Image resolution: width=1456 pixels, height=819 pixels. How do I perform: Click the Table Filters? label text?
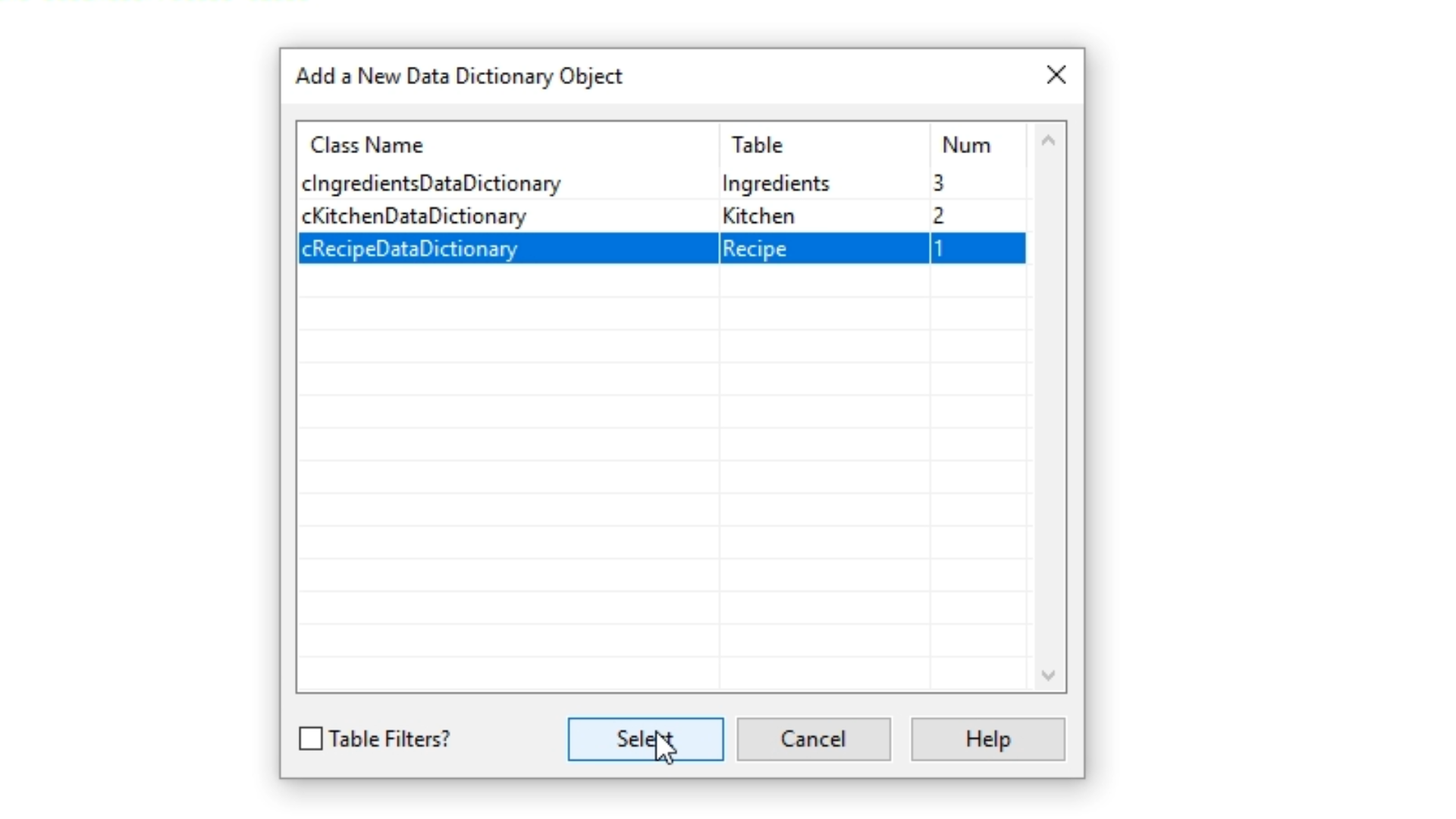pyautogui.click(x=389, y=739)
